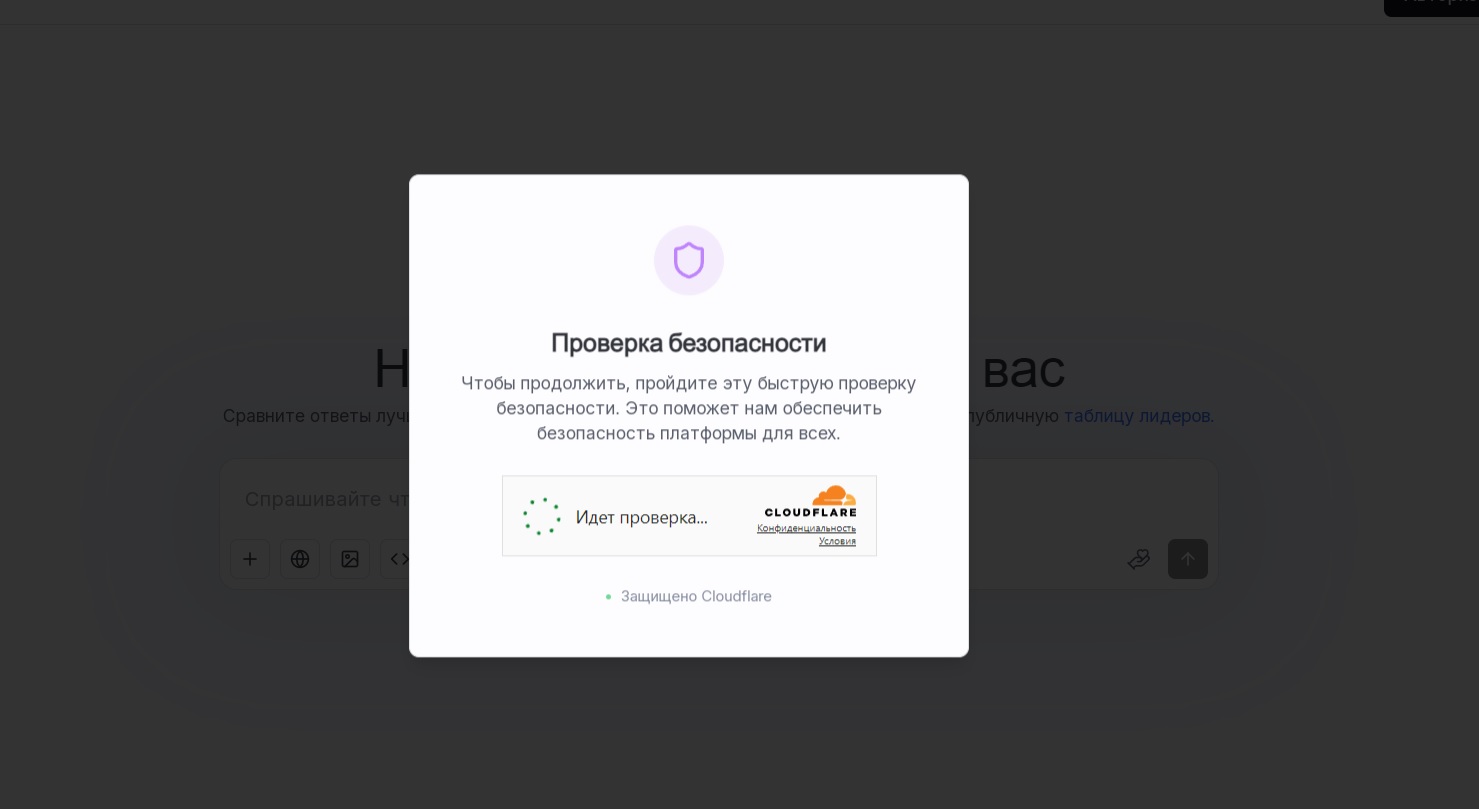
Task: Click the code brackets icon
Action: [x=398, y=559]
